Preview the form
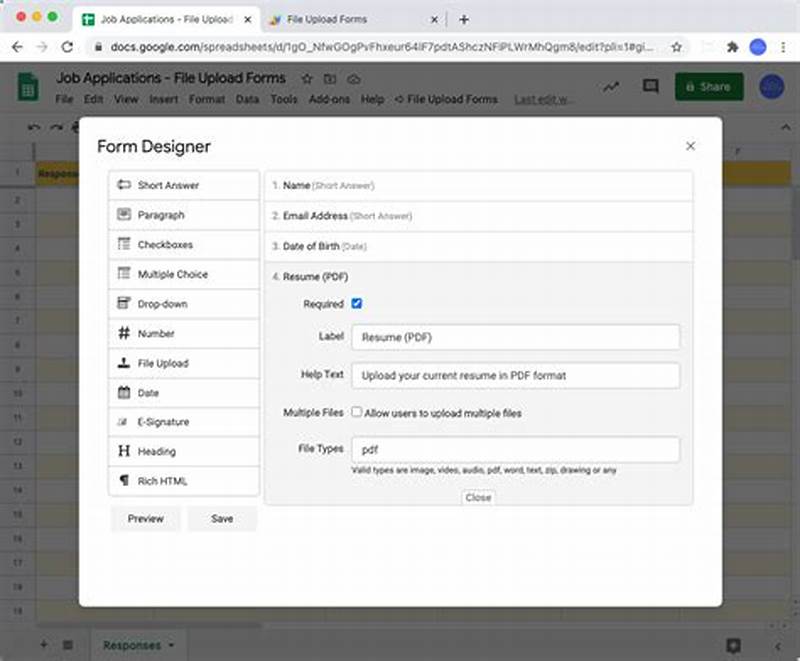Viewport: 800px width, 661px height. 146,519
